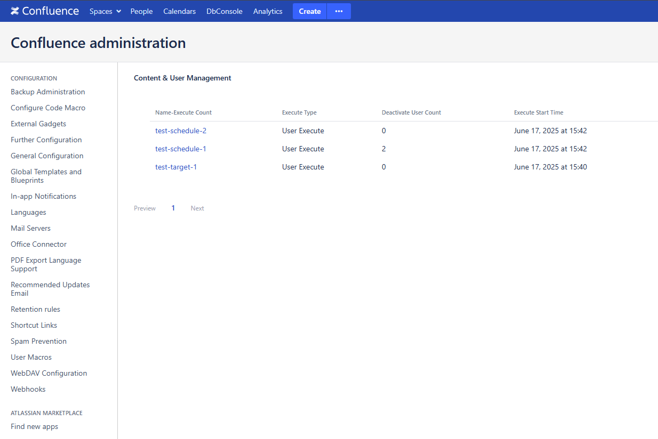Open In-app Notifications settings

pyautogui.click(x=43, y=196)
